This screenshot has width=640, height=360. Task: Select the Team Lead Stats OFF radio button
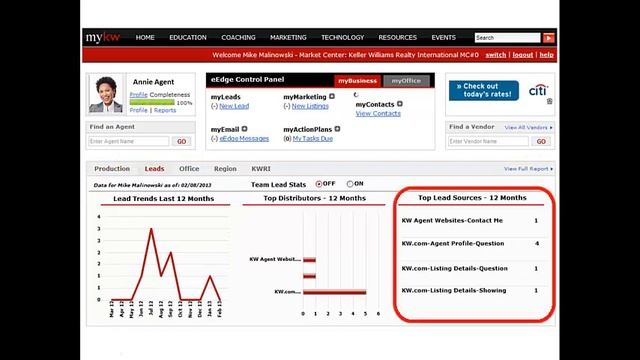click(x=319, y=184)
